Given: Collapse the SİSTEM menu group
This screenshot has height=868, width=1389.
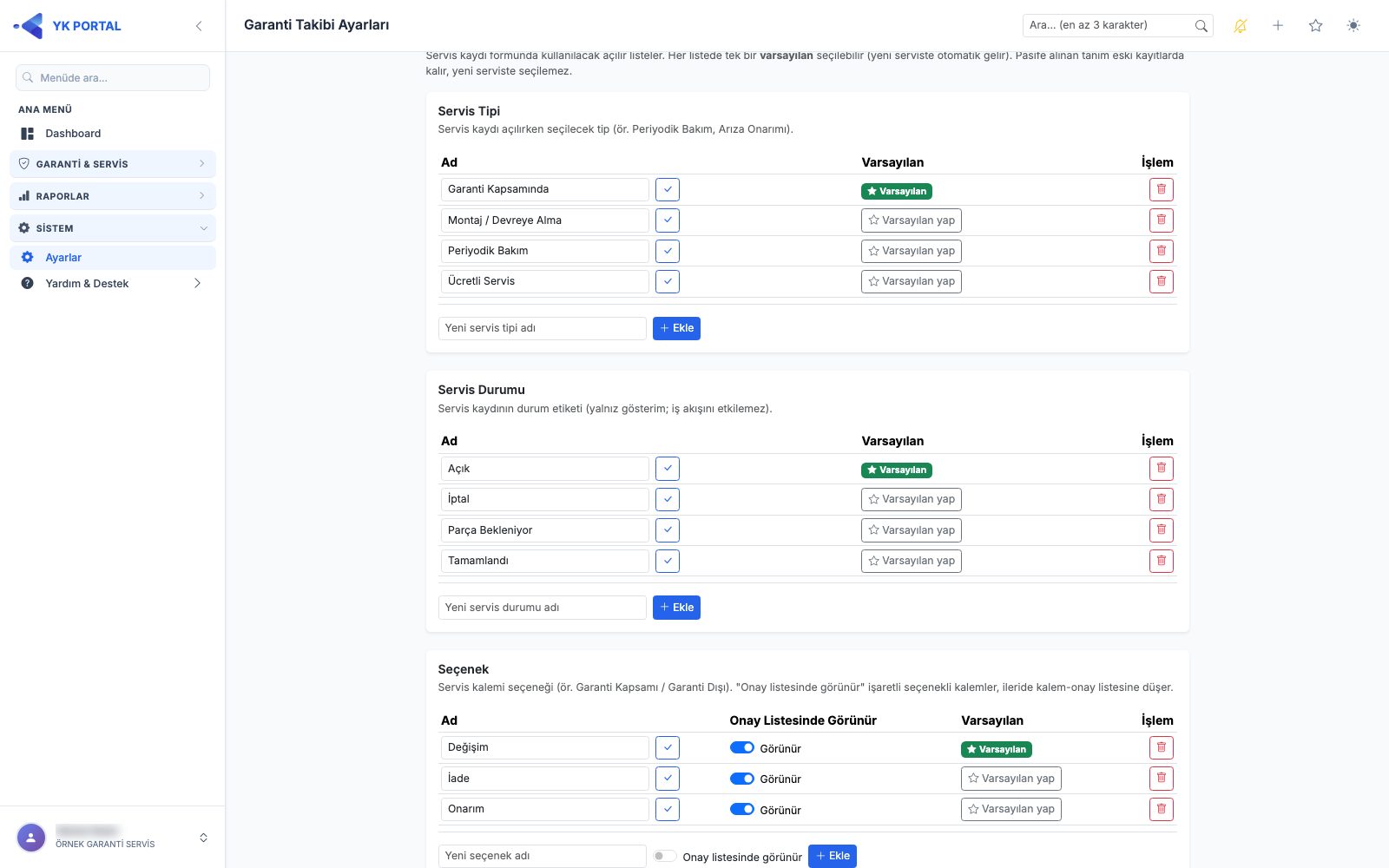Looking at the screenshot, I should 113,228.
